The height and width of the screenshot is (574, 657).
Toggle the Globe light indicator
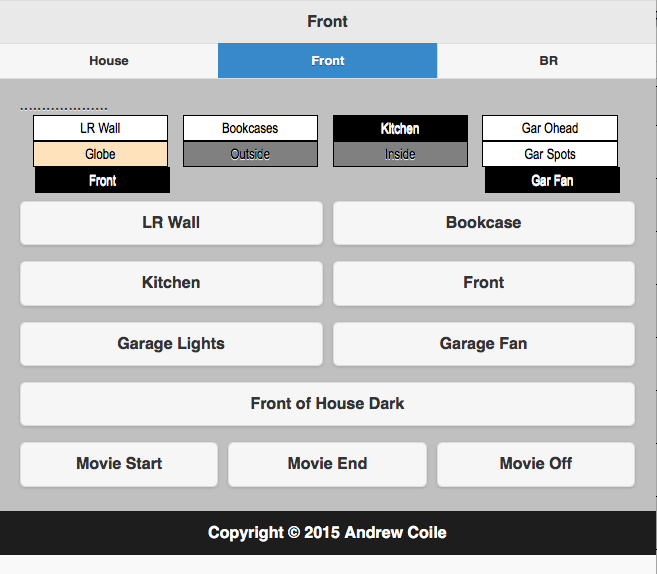[100, 154]
